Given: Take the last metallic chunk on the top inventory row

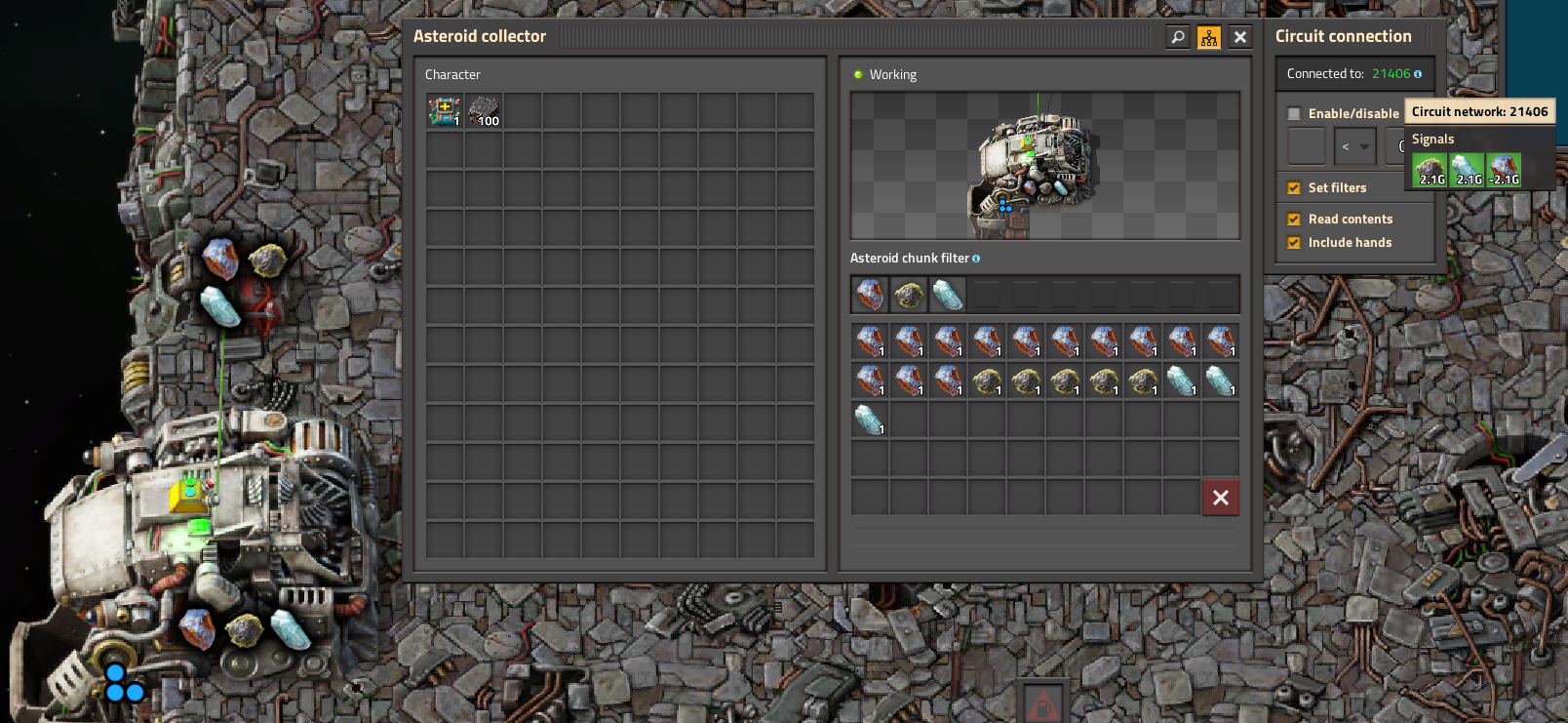Looking at the screenshot, I should click(1221, 341).
